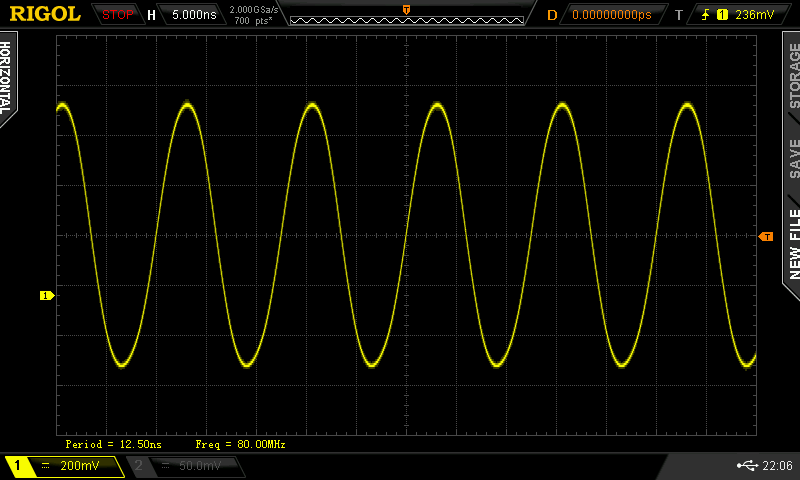Click the rising edge trigger icon
Image resolution: width=800 pixels, height=480 pixels.
click(706, 15)
